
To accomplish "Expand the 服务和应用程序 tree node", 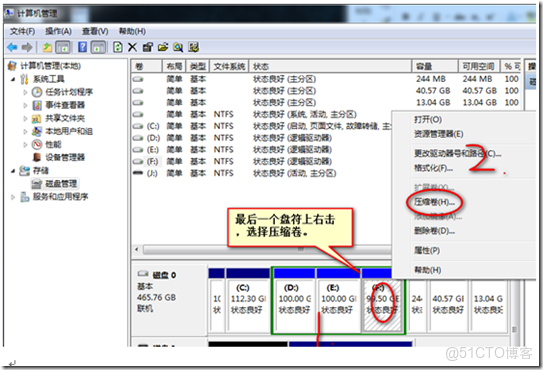I will 13,197.
